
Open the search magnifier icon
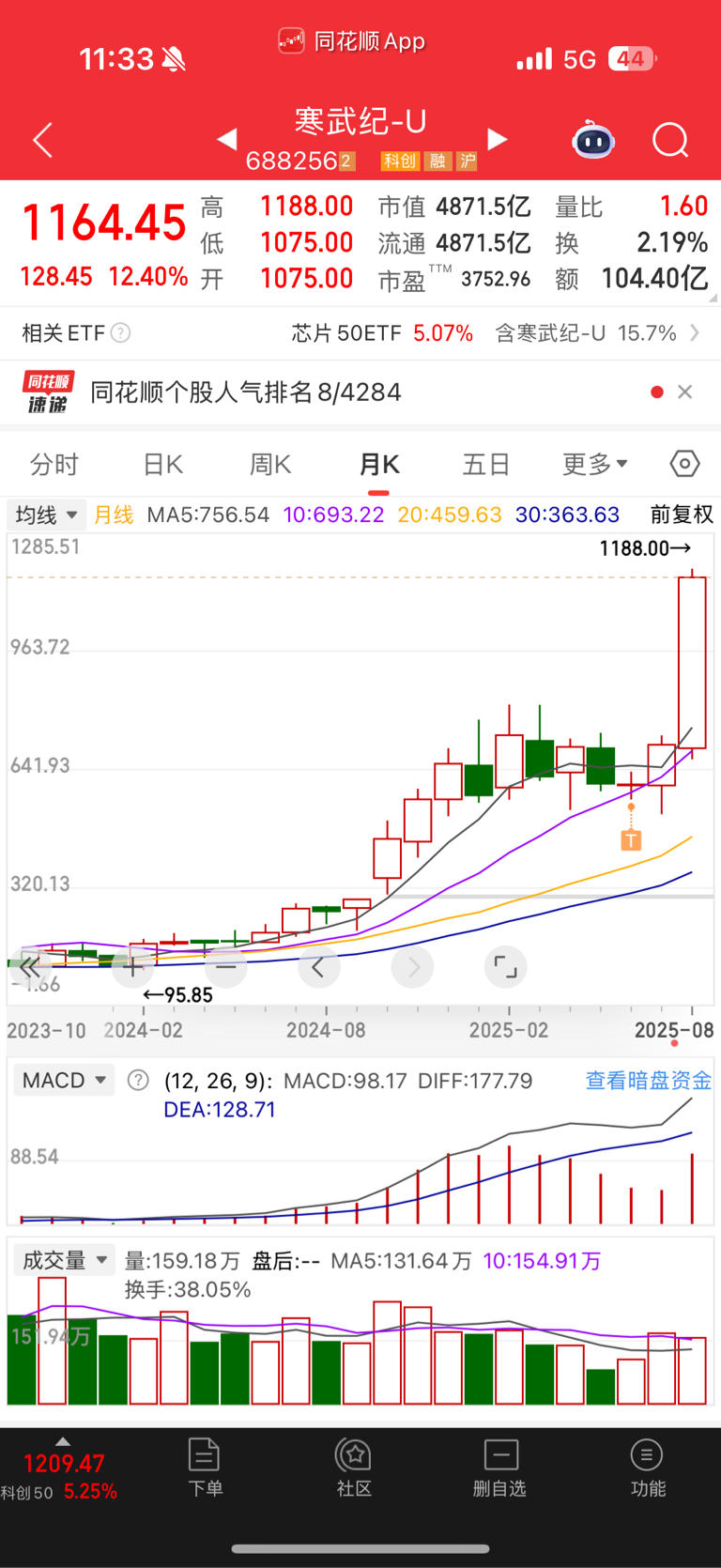coord(670,140)
